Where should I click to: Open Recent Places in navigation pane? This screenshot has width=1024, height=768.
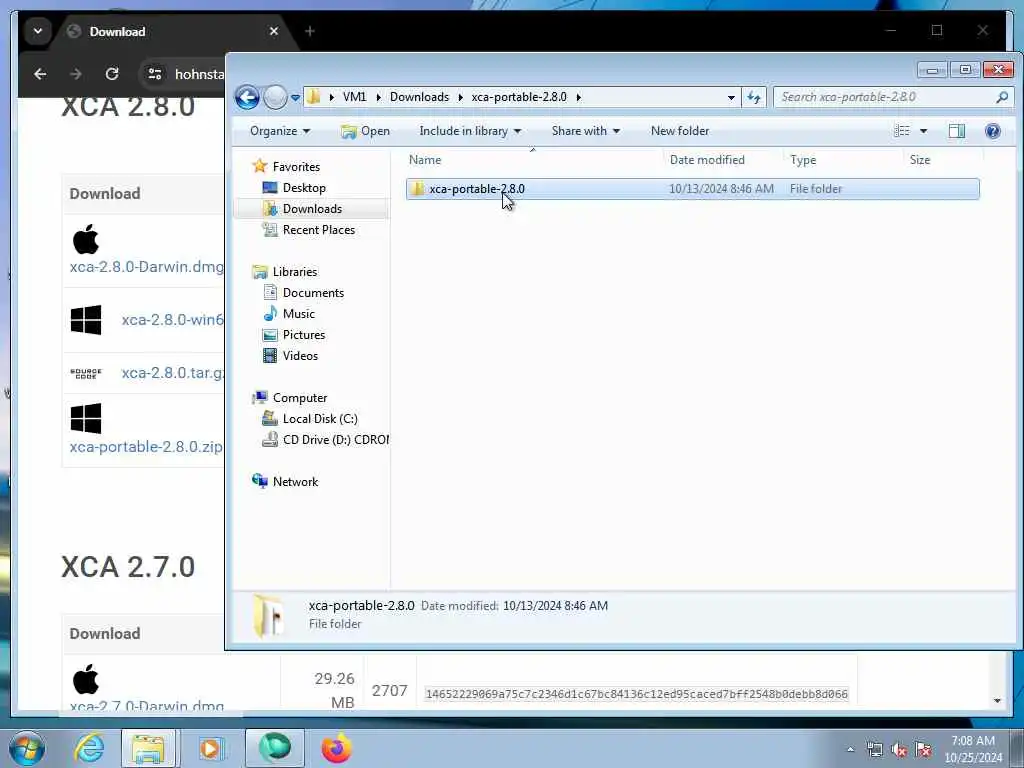coord(319,229)
